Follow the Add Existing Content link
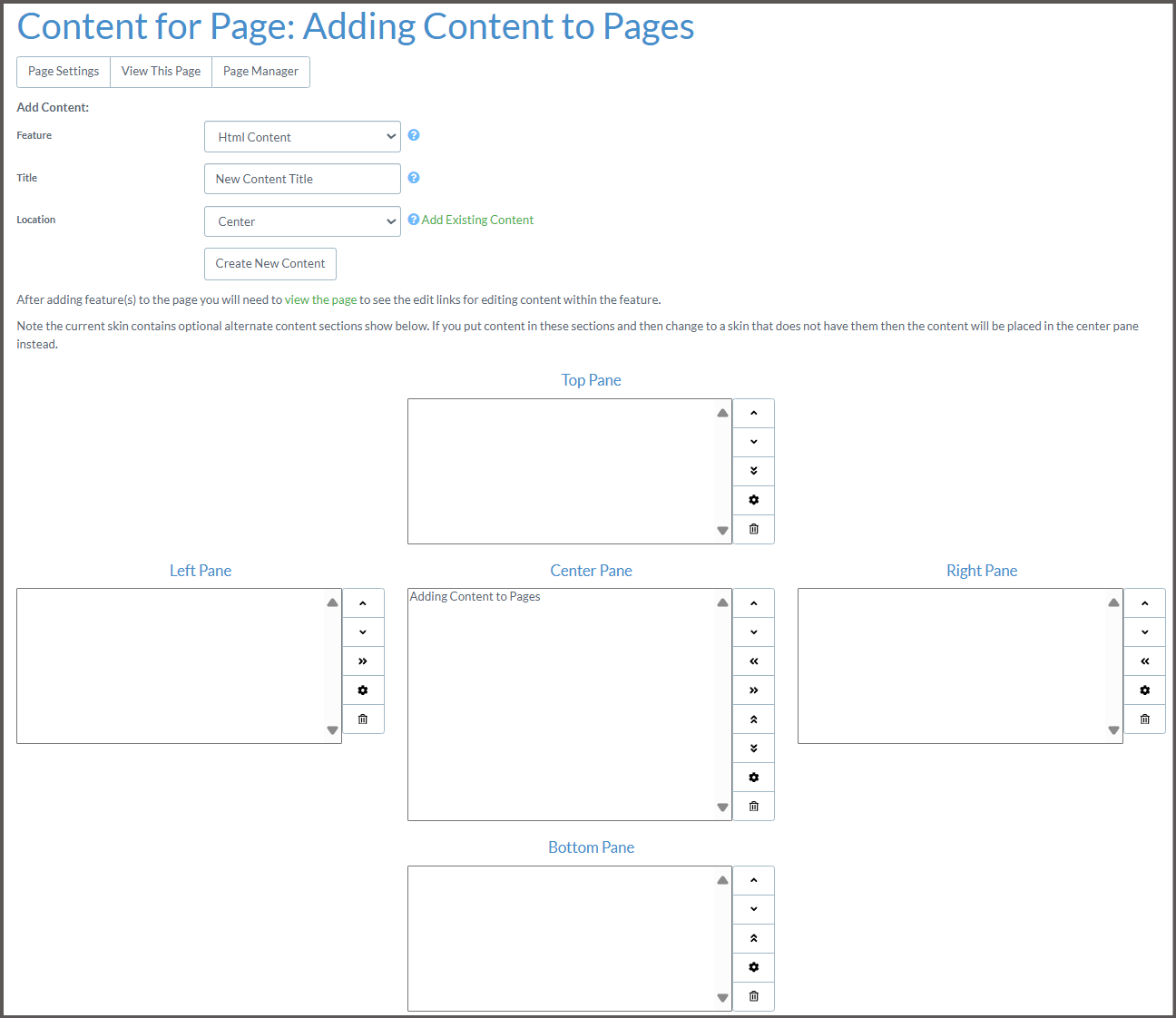1176x1018 pixels. click(477, 220)
